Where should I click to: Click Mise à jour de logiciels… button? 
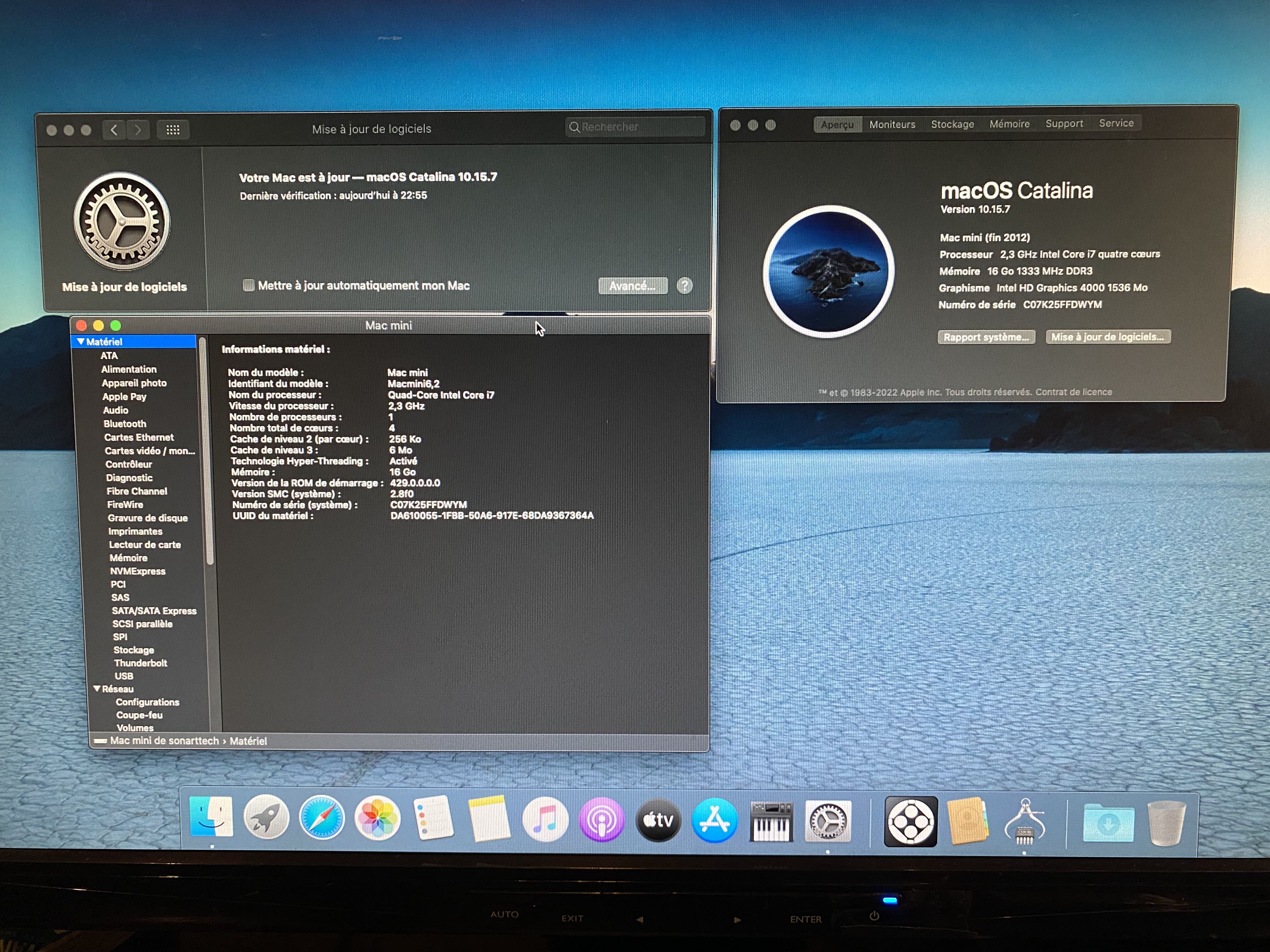(1107, 336)
